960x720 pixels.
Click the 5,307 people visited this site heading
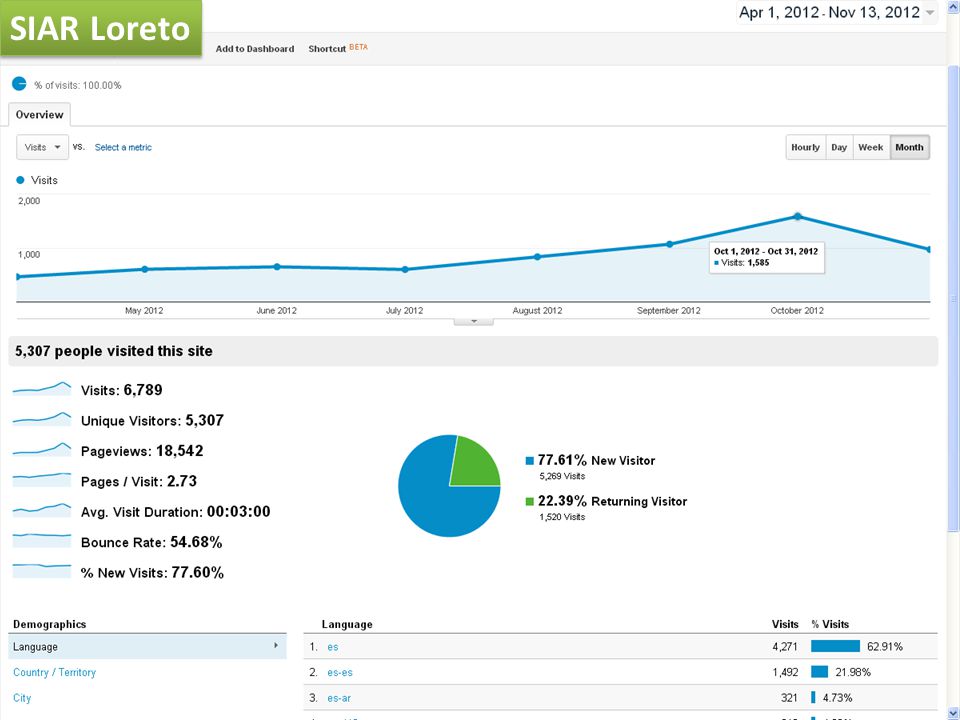114,351
